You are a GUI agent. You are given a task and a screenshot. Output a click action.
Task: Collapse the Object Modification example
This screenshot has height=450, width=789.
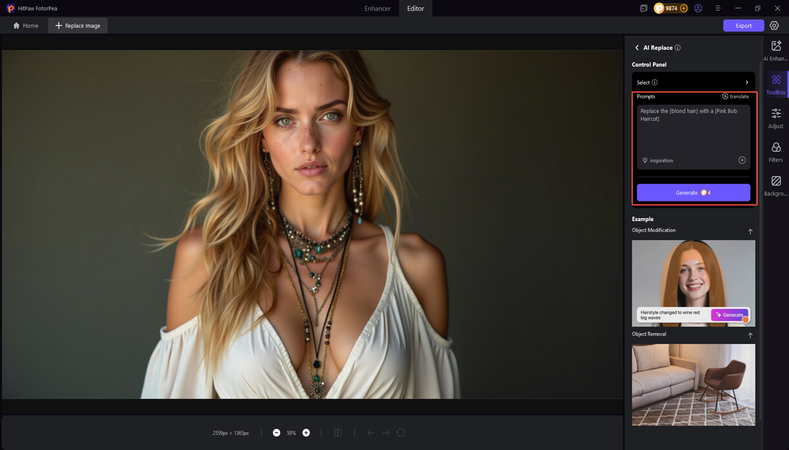[750, 232]
